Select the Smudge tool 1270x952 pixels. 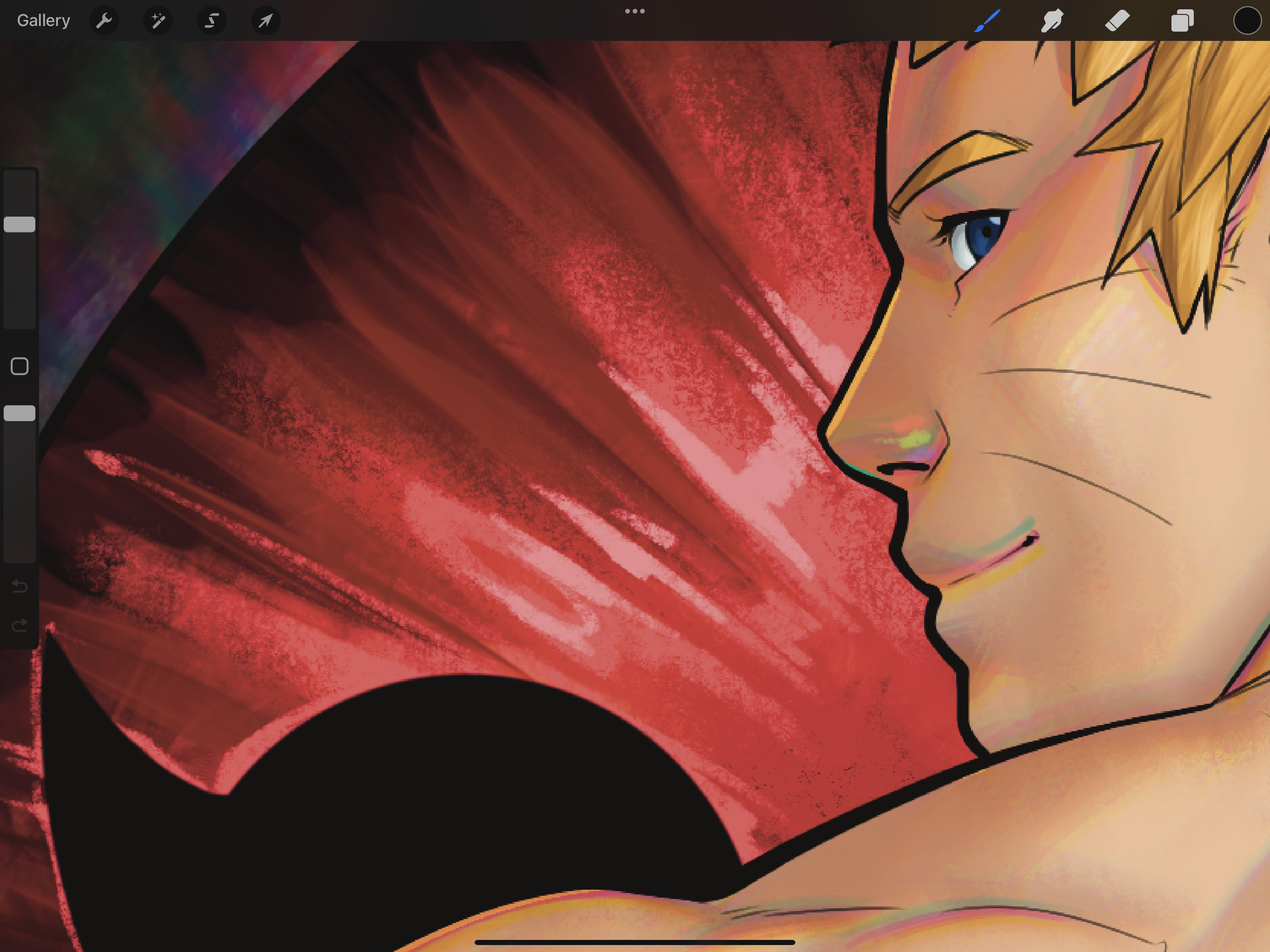(1052, 20)
